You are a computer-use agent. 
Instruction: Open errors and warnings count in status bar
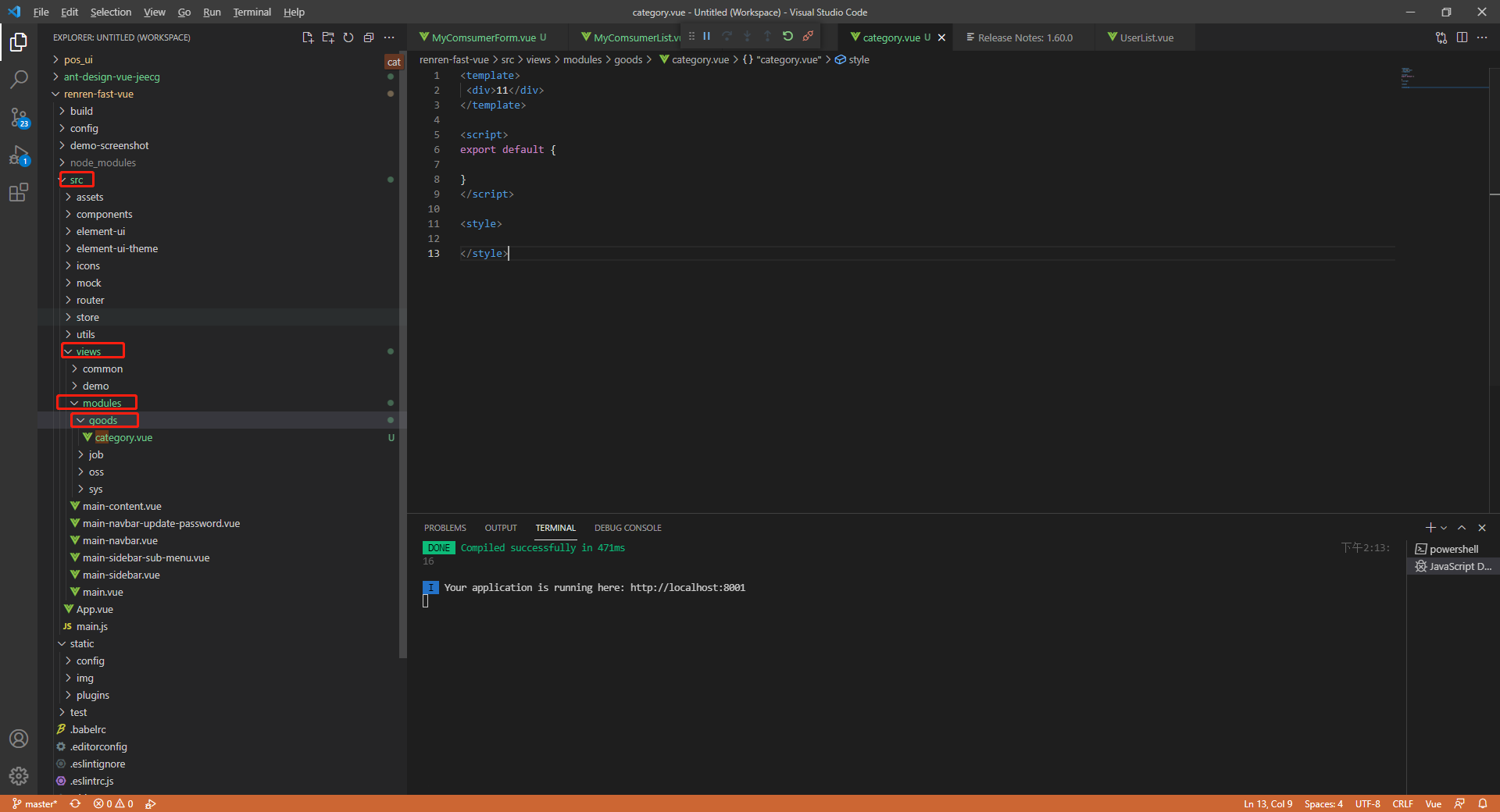[113, 803]
